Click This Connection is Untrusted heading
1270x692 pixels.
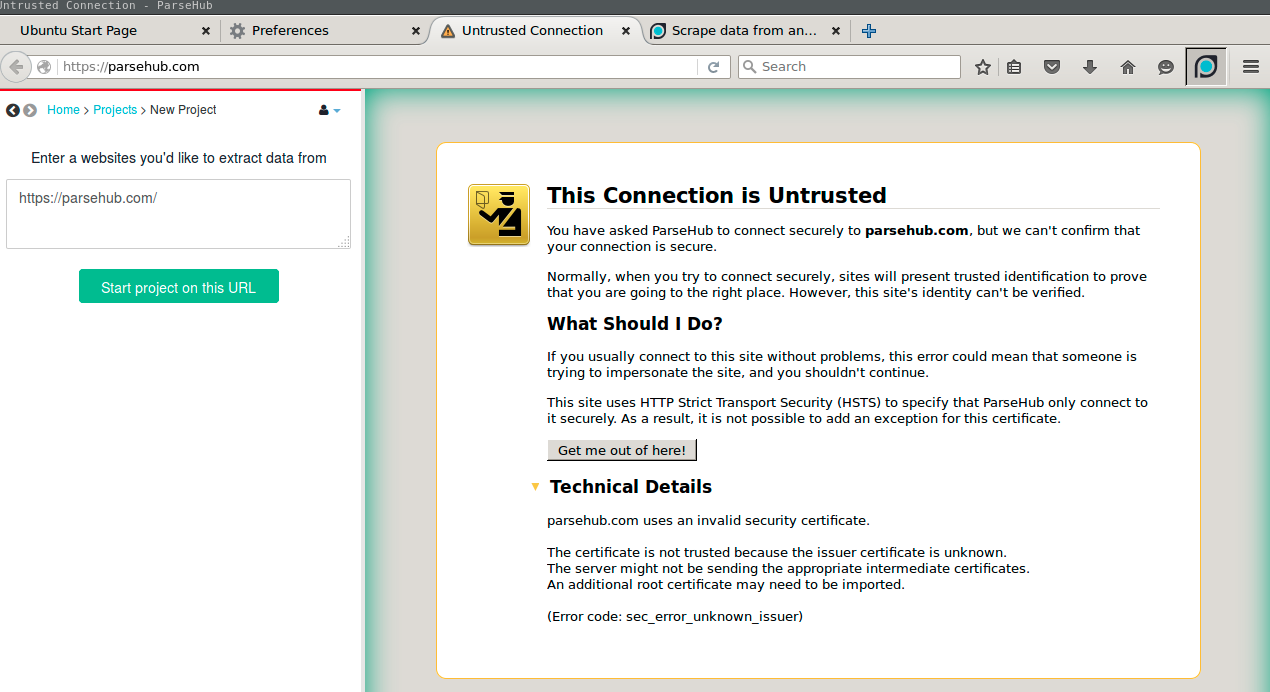coord(717,195)
